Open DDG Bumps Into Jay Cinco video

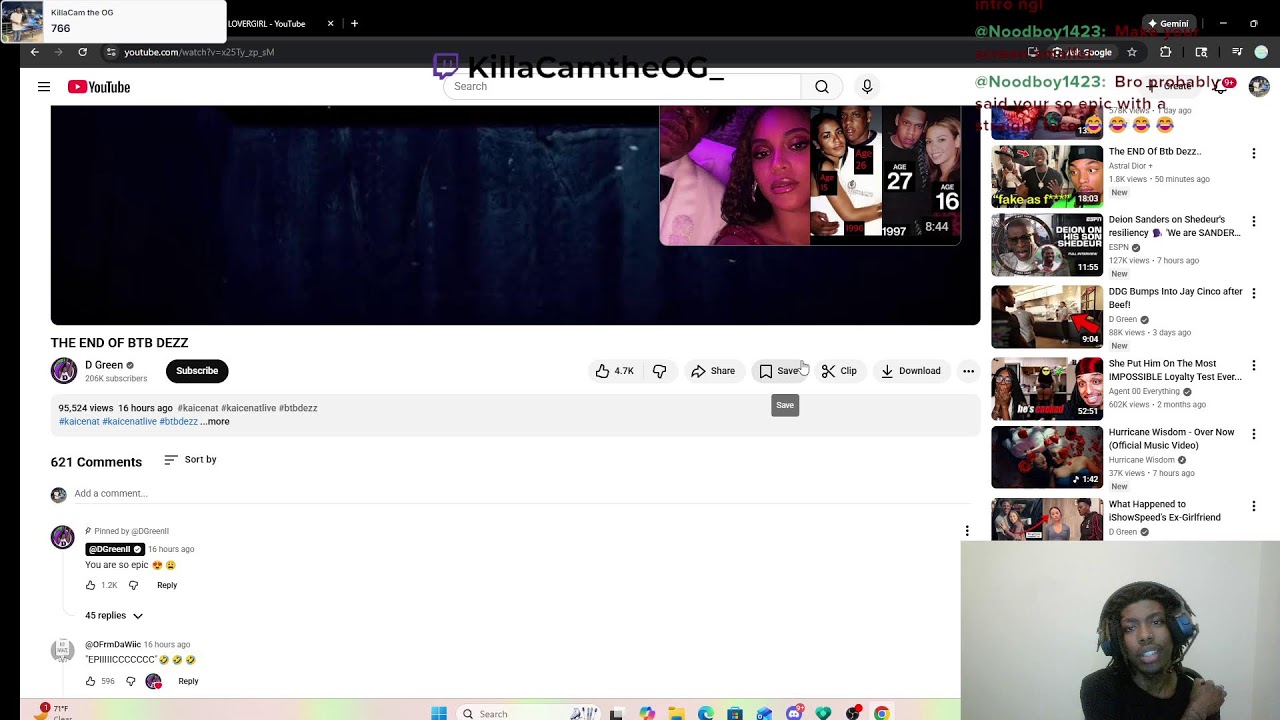(x=1047, y=317)
